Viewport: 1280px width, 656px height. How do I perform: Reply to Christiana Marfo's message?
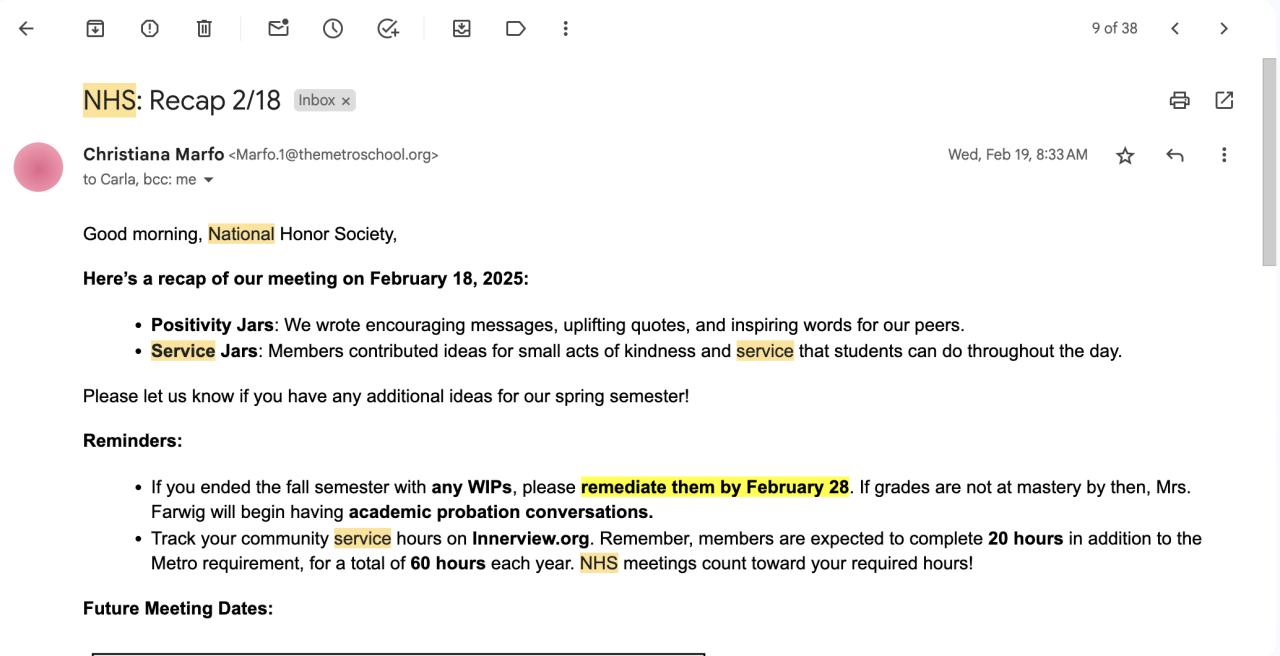coord(1175,155)
